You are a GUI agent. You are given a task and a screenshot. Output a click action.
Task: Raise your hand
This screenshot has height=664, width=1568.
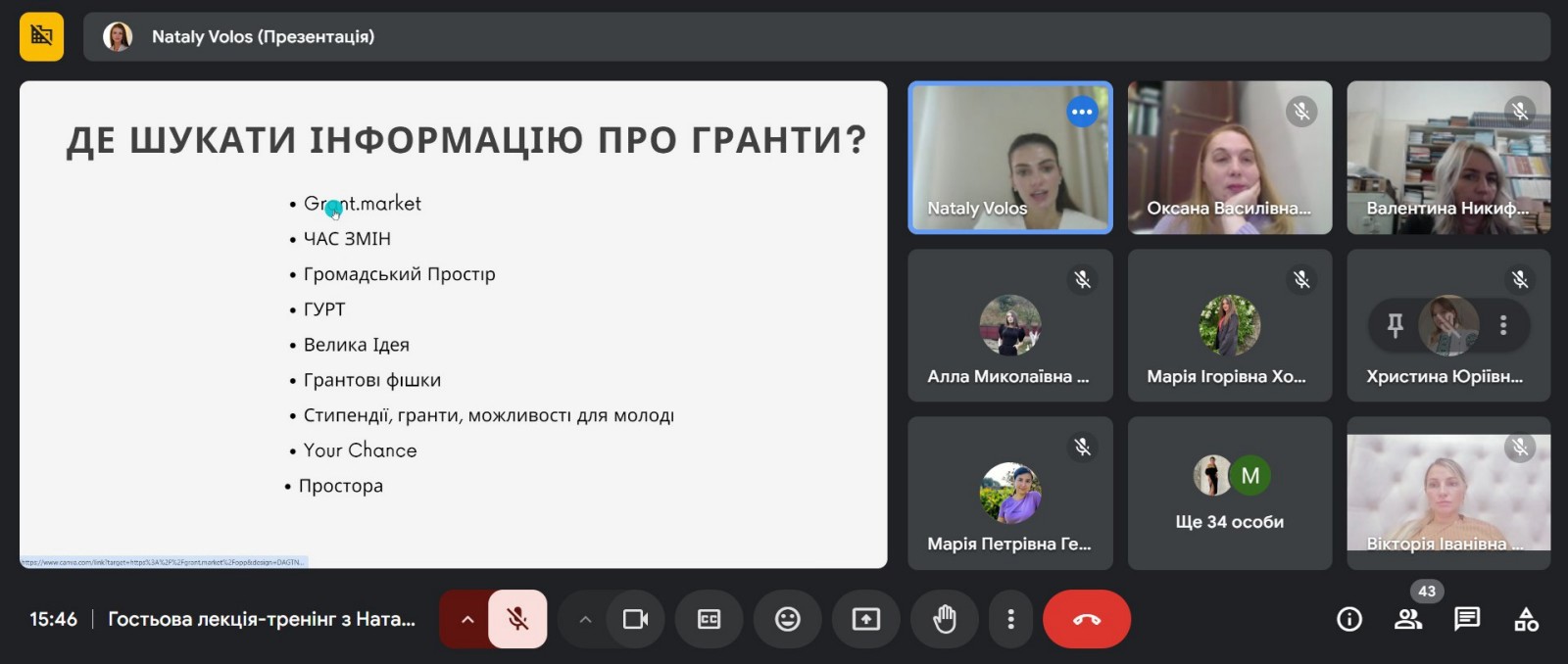[945, 619]
